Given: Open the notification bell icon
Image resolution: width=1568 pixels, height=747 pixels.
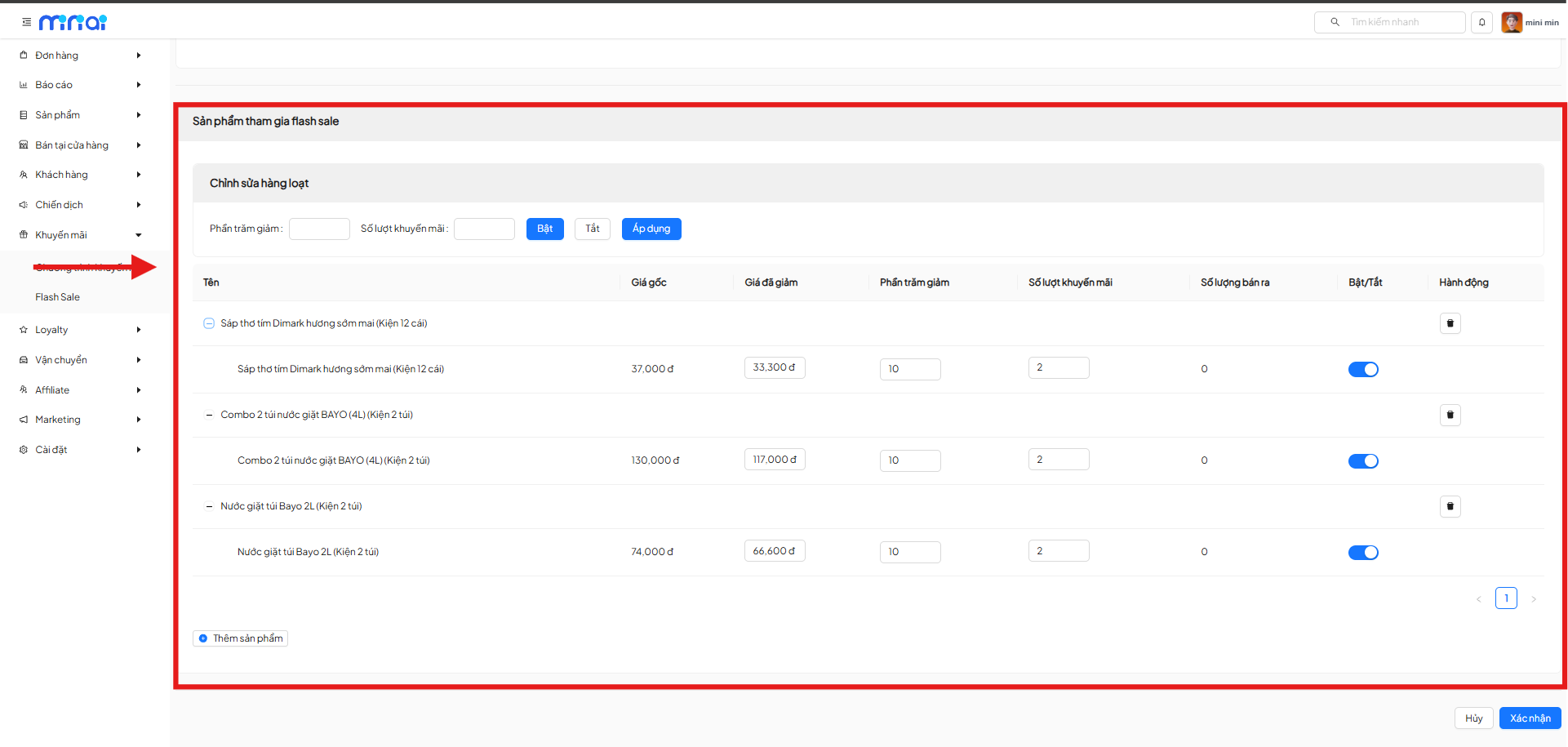Looking at the screenshot, I should pyautogui.click(x=1481, y=22).
